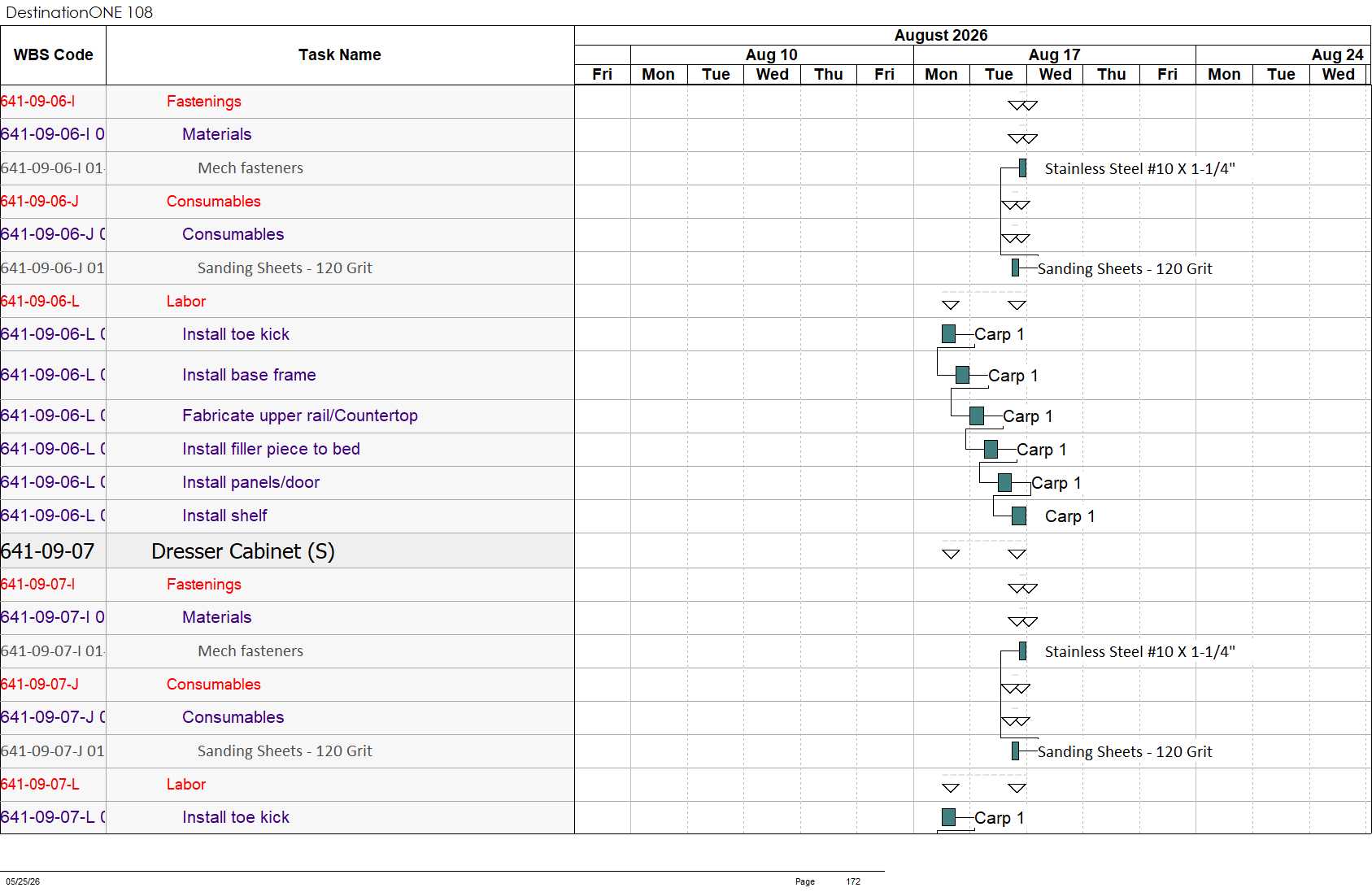Select the Labor name in row 641-09-06-L
Viewport: 1372px width, 892px height.
point(186,301)
